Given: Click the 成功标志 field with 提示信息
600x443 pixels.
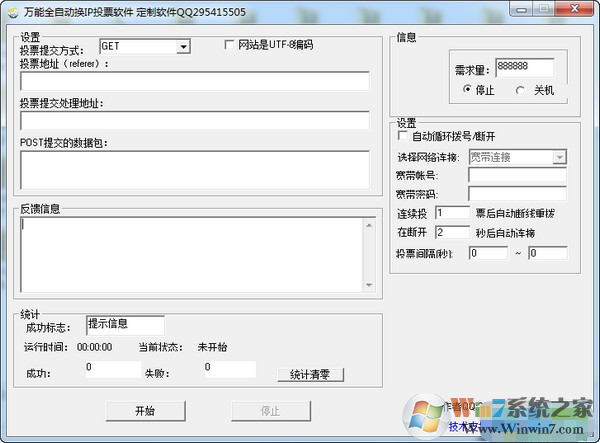Looking at the screenshot, I should coord(124,325).
